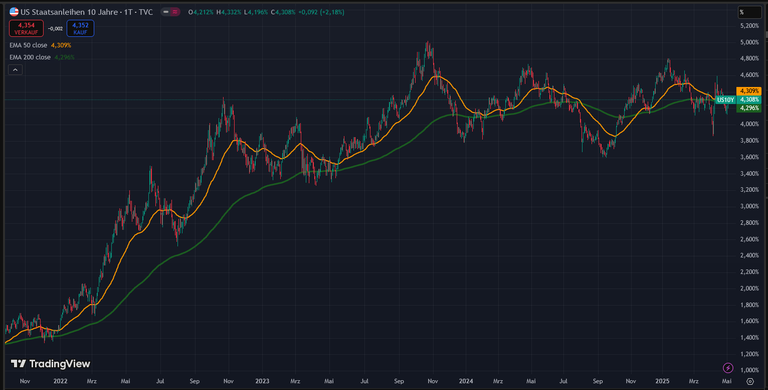Click the orange 4,309% price-axis label
Screen dimensions: 768x390
[749, 91]
